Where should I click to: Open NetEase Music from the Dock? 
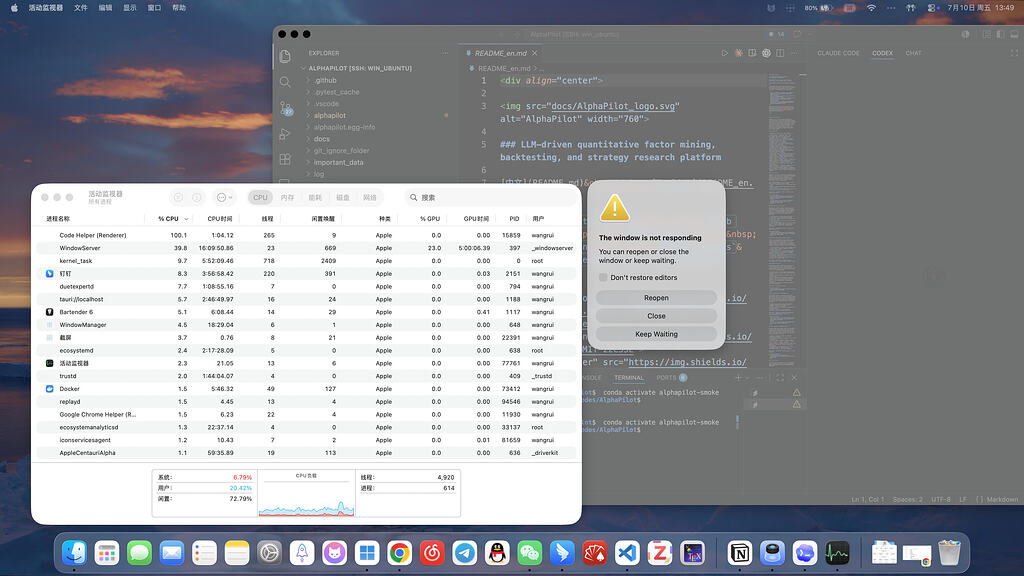[x=432, y=553]
